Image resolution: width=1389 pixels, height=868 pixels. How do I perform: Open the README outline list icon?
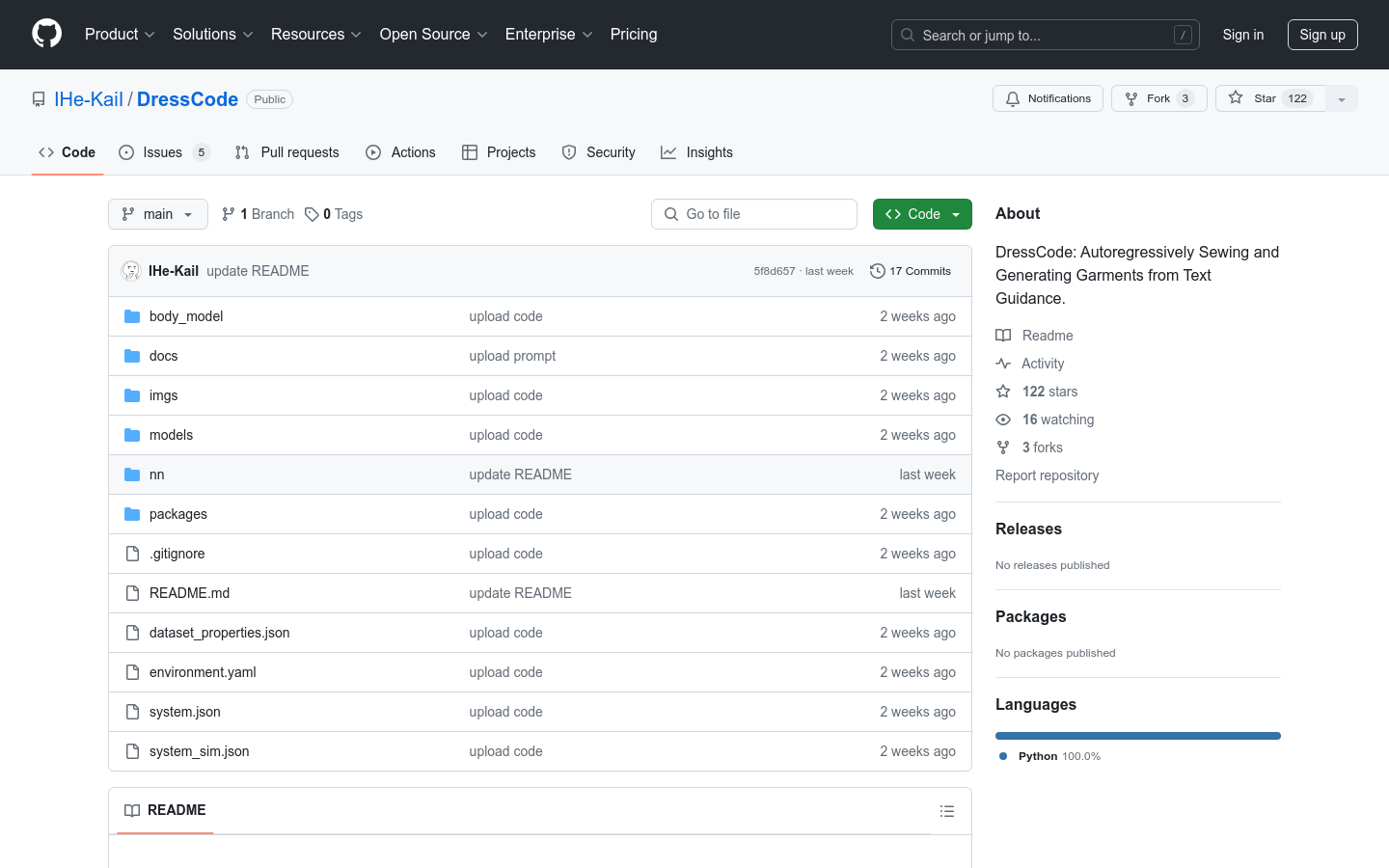(947, 811)
